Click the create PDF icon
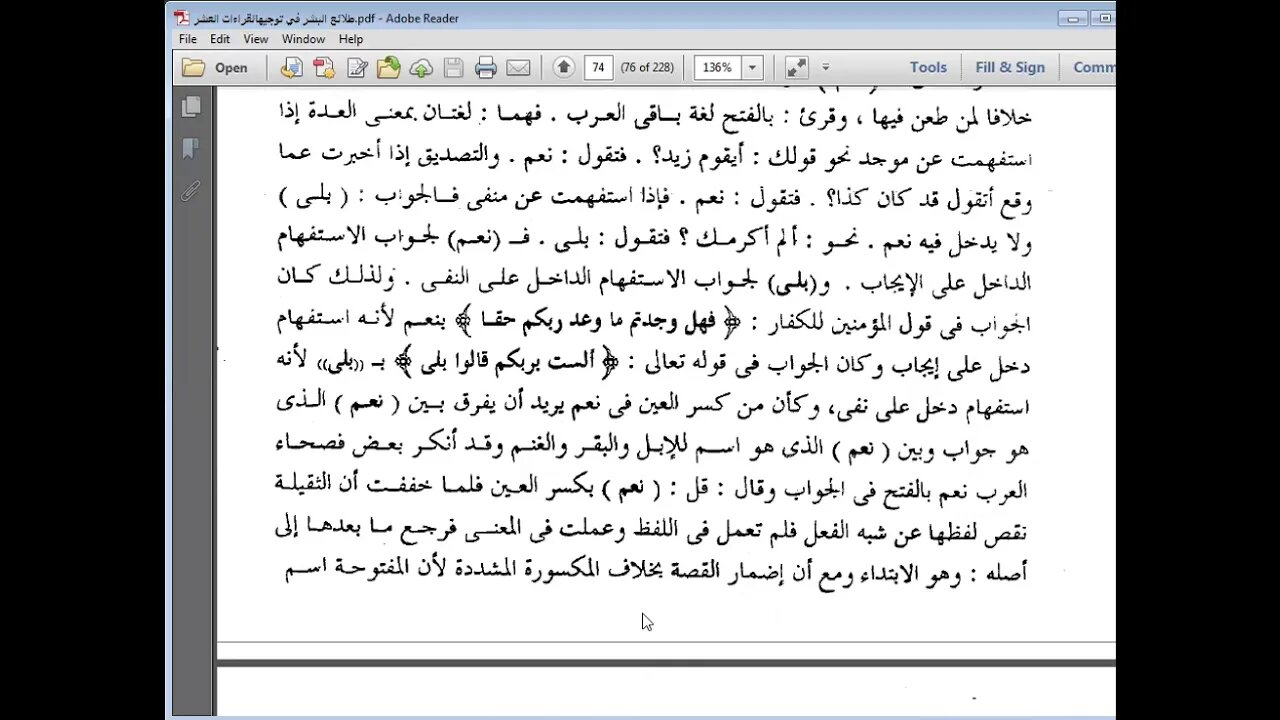Image resolution: width=1280 pixels, height=720 pixels. tap(324, 68)
